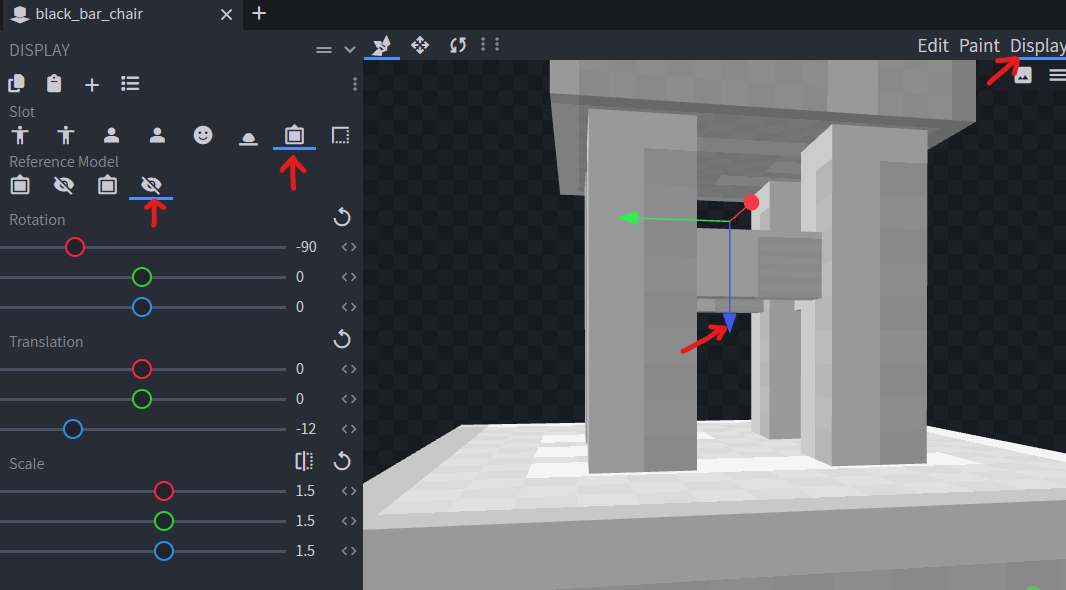Click the paste display settings icon
1066x590 pixels.
[x=54, y=84]
